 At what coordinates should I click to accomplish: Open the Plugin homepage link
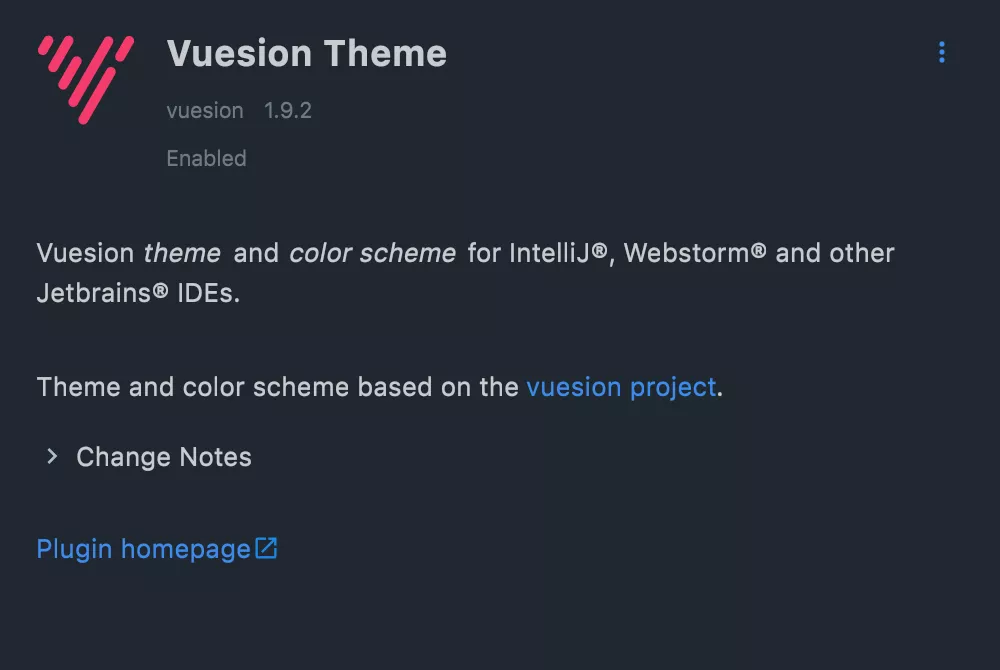pyautogui.click(x=143, y=549)
